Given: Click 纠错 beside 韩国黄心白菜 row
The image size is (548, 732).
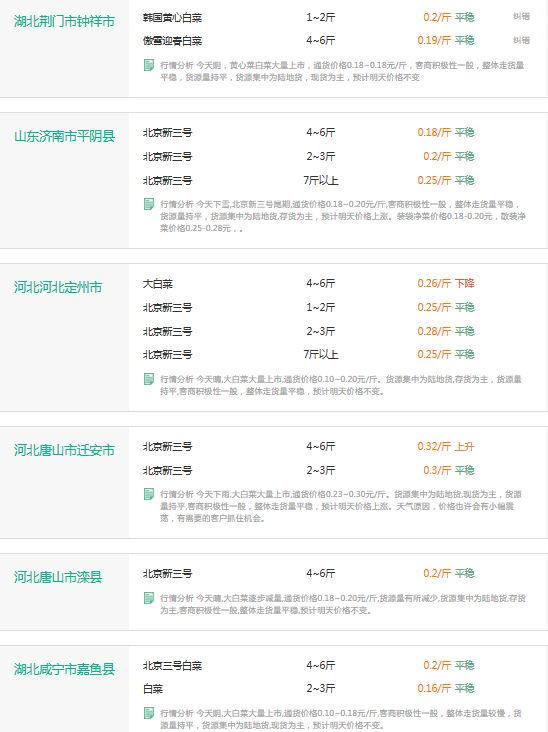Looking at the screenshot, I should pyautogui.click(x=521, y=17).
